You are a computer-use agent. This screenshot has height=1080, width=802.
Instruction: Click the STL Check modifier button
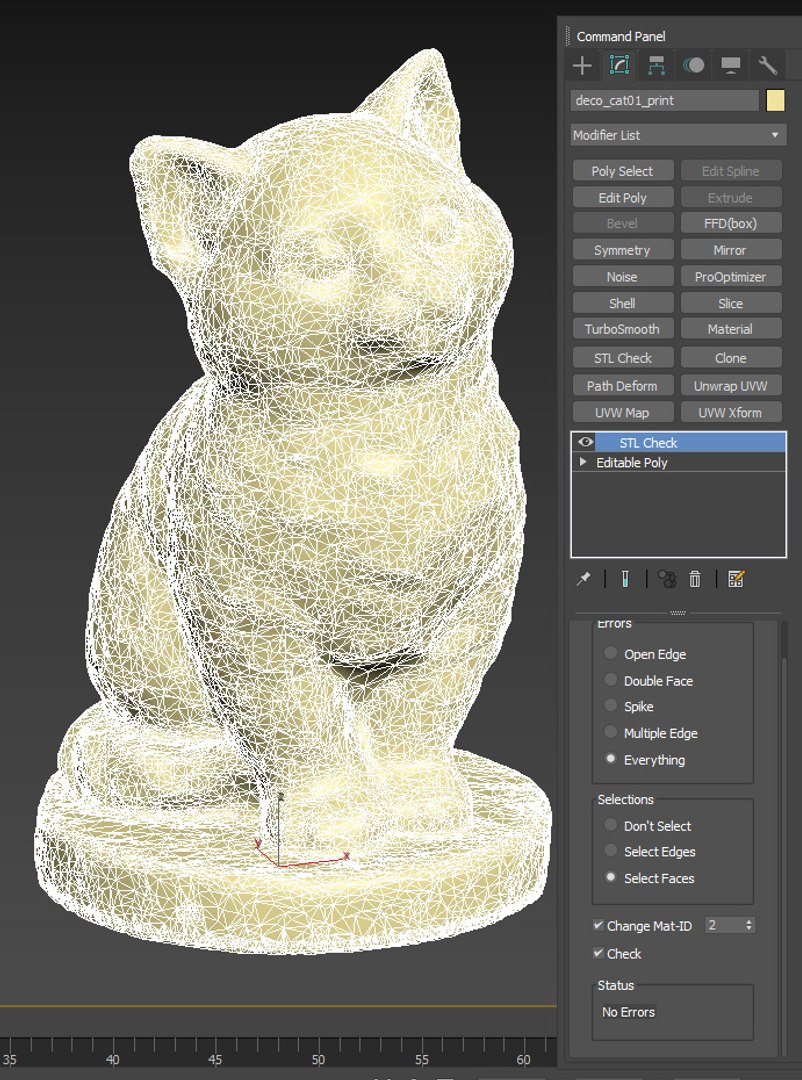pos(622,358)
